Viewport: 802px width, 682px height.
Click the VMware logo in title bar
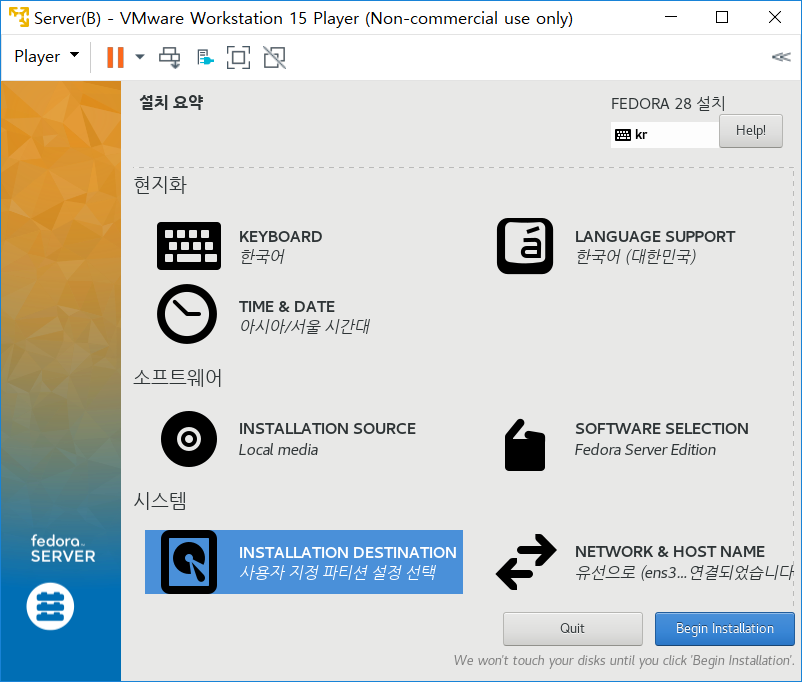(x=19, y=17)
